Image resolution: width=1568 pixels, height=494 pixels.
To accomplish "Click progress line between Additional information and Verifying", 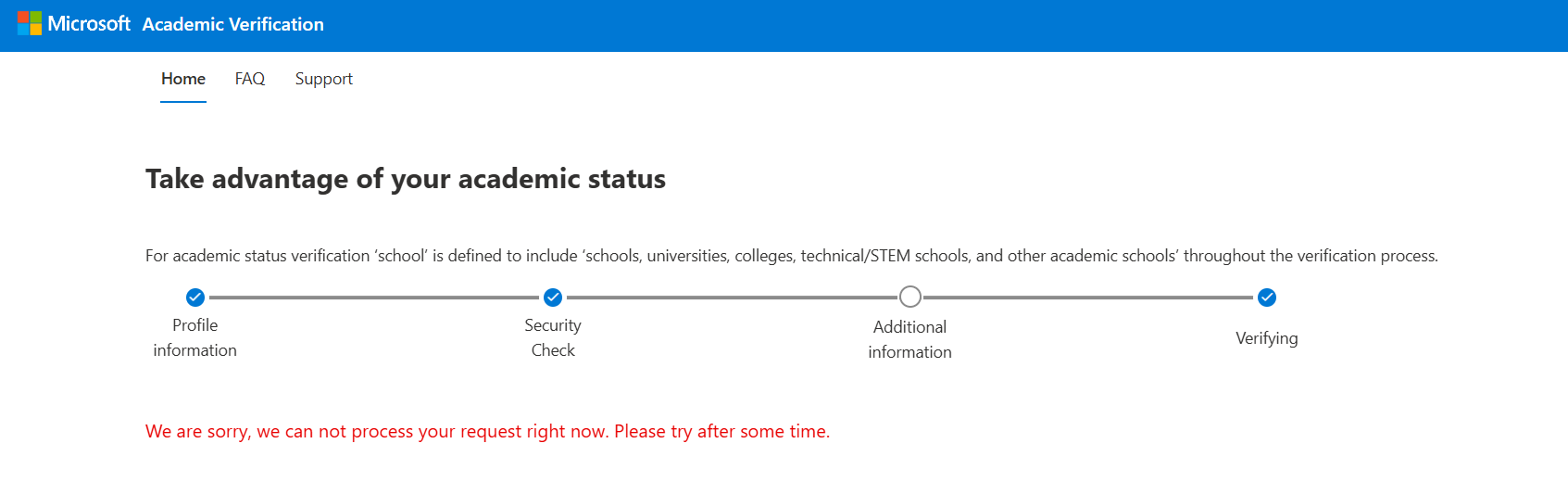I will (1088, 298).
